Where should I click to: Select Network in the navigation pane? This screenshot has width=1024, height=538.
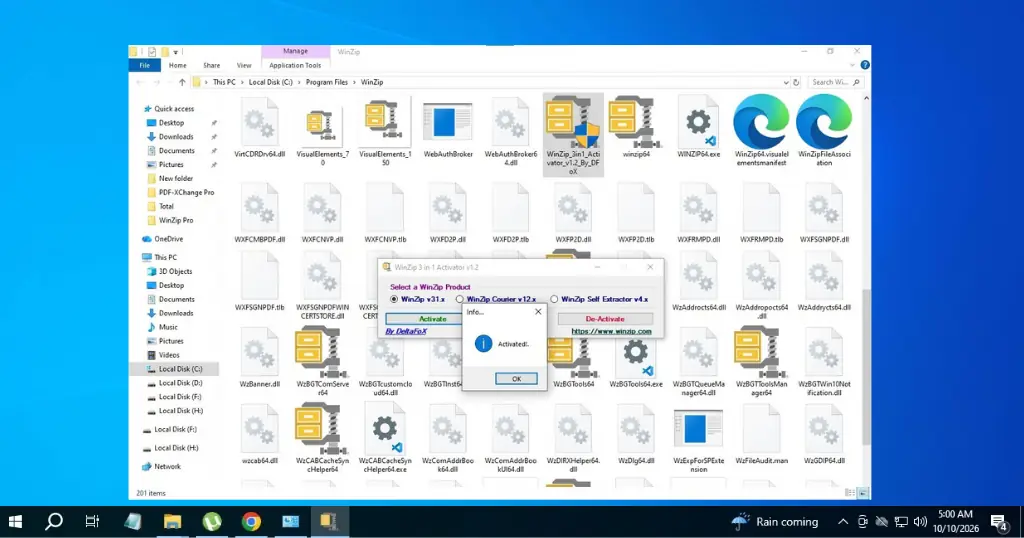[167, 466]
